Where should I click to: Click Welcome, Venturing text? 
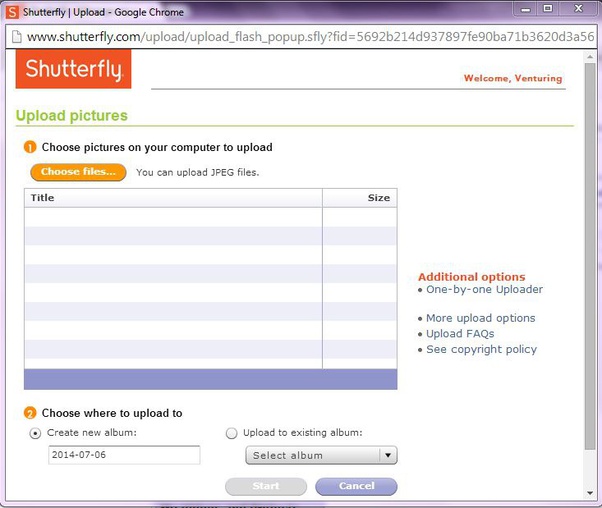point(513,78)
